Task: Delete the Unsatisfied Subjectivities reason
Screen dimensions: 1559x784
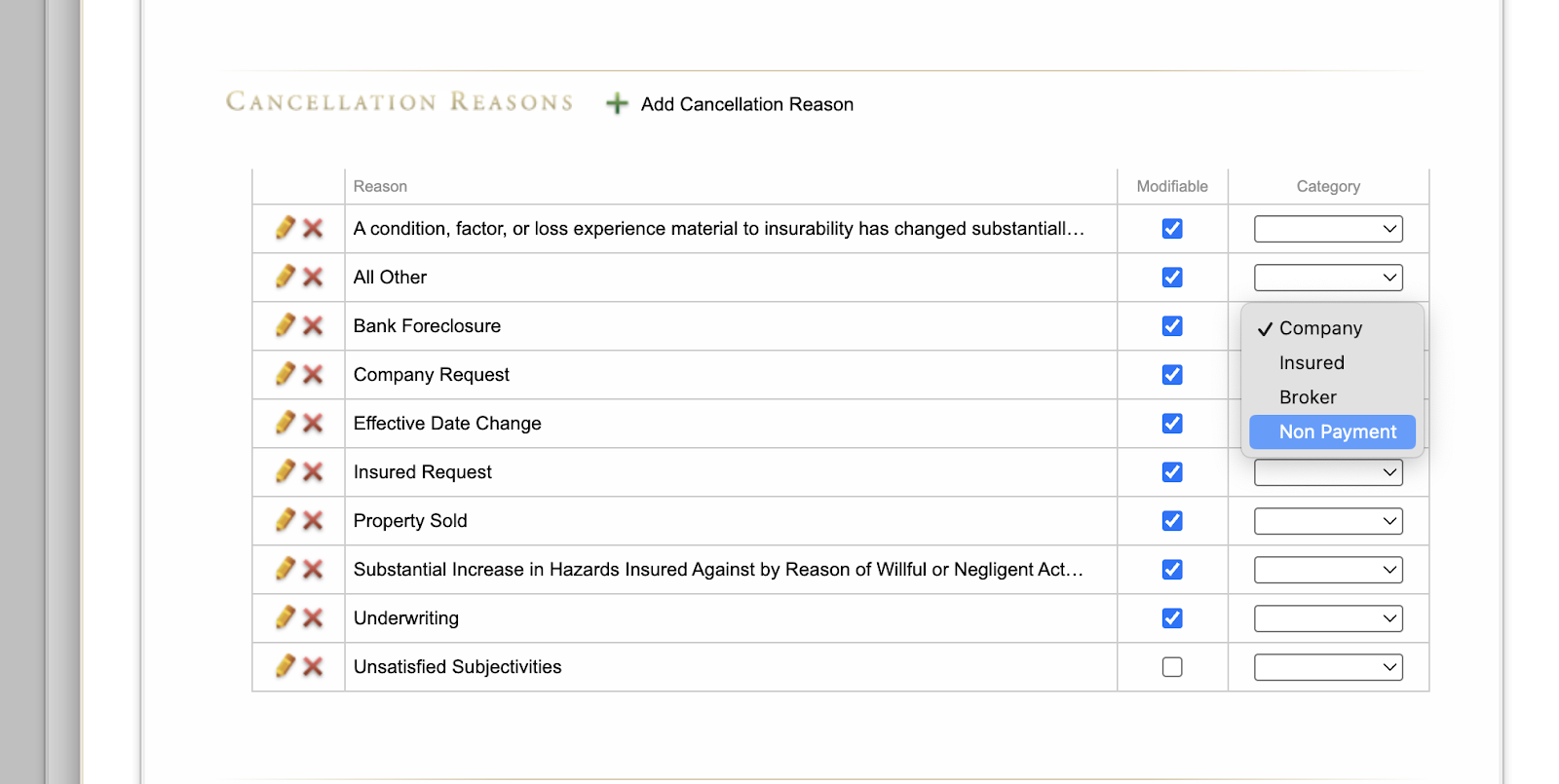Action: [x=313, y=667]
